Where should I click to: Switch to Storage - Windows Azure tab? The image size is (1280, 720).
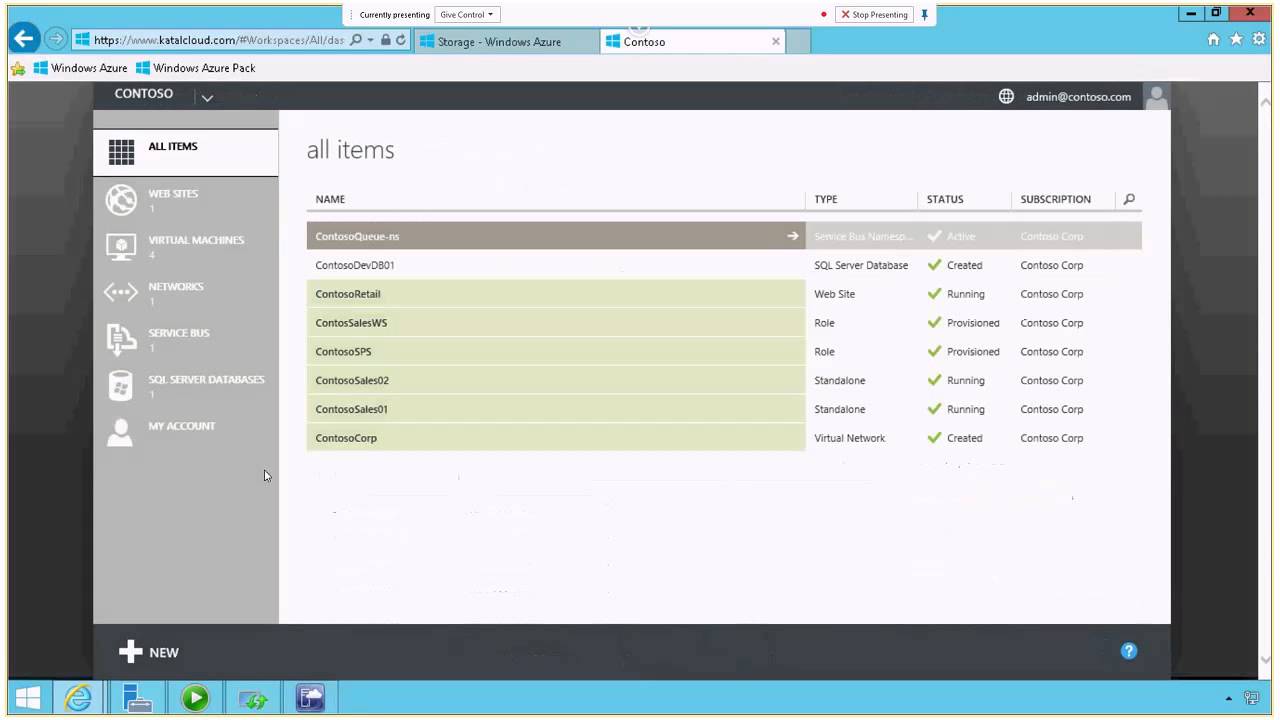(506, 41)
